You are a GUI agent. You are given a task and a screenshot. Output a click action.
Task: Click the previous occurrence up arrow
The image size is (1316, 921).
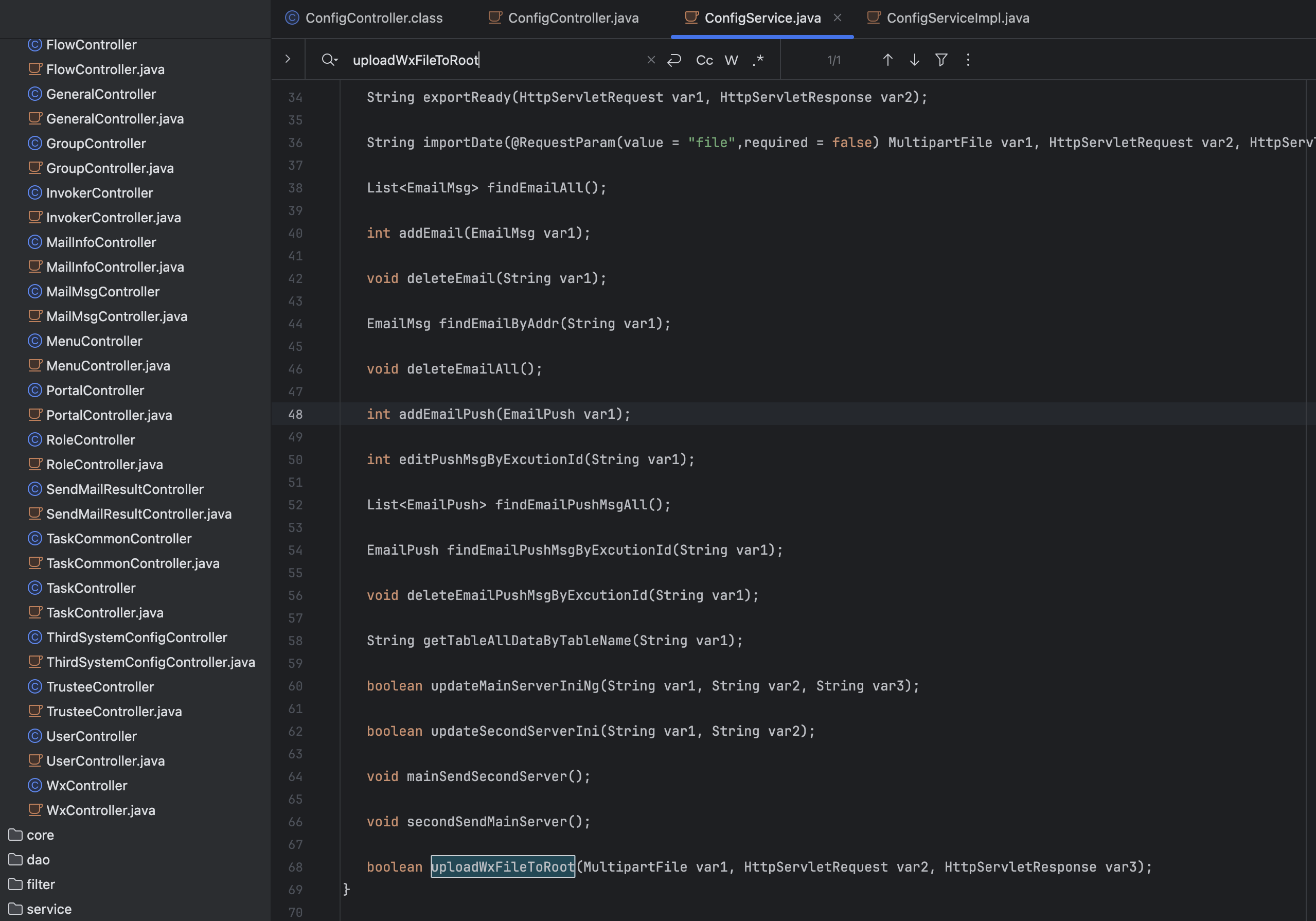tap(887, 60)
